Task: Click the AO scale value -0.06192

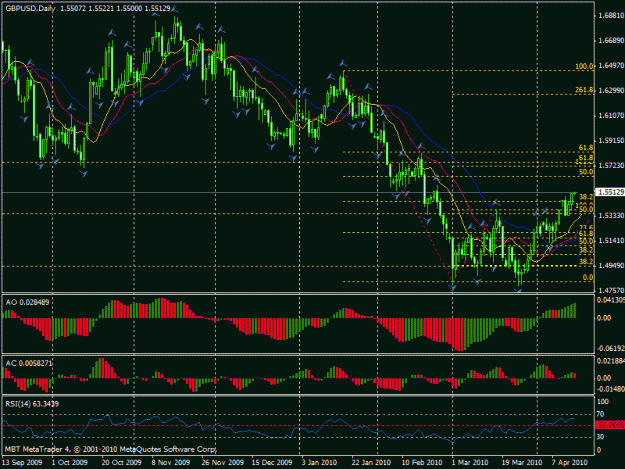Action: 611,348
